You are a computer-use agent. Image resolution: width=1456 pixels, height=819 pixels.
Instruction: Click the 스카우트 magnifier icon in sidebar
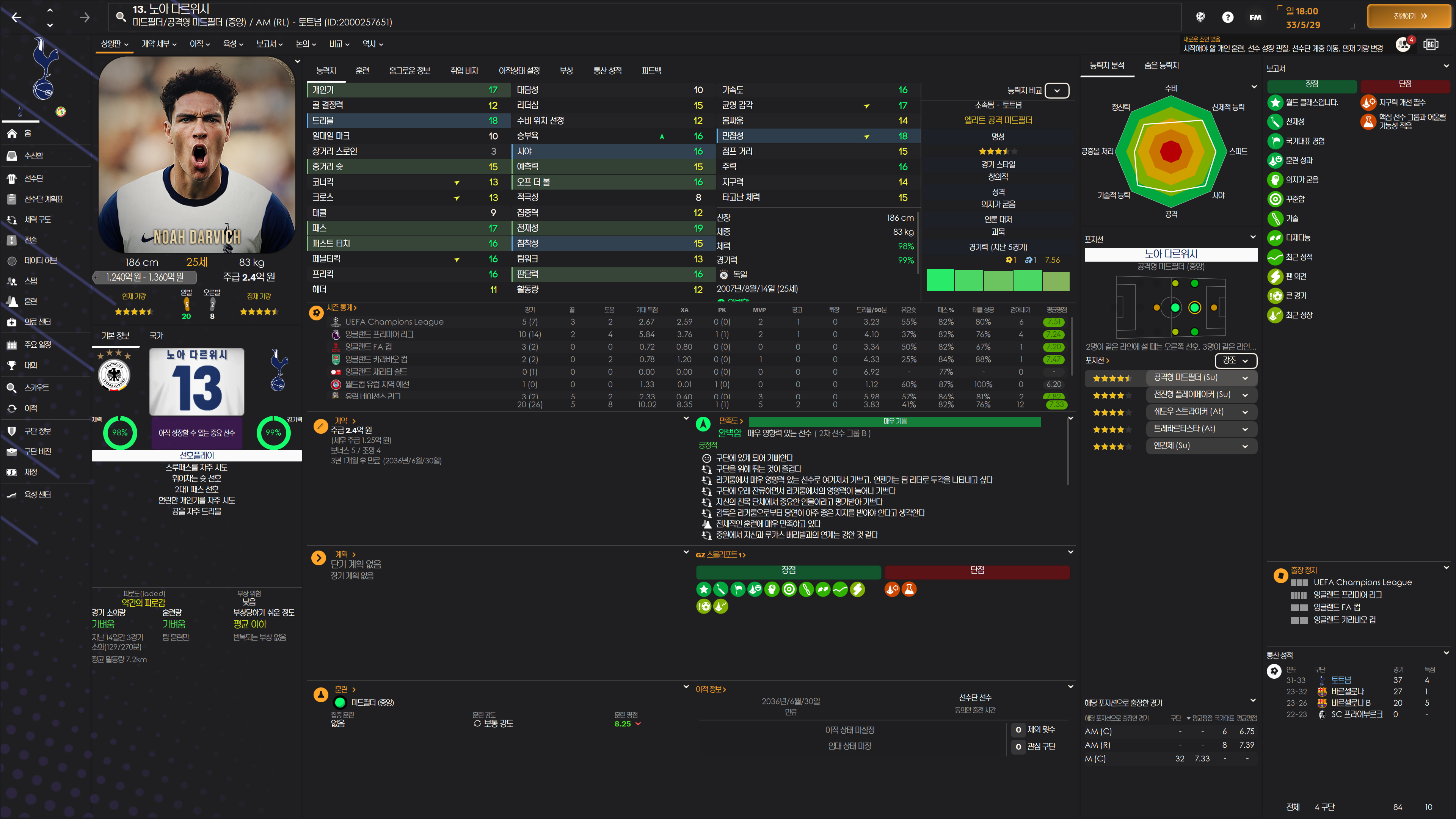[12, 388]
